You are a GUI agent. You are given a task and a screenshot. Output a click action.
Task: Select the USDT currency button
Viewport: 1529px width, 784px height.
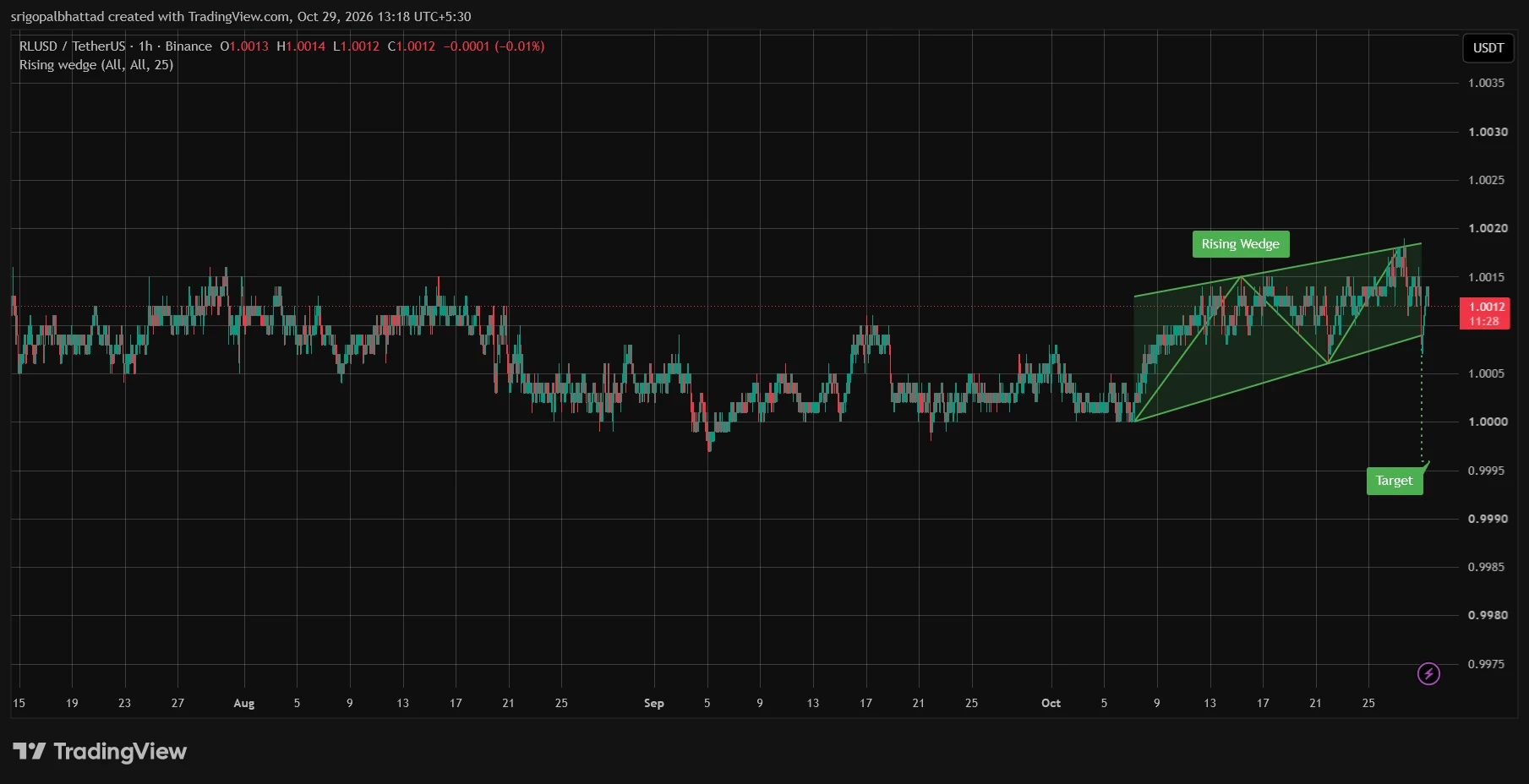coord(1488,48)
